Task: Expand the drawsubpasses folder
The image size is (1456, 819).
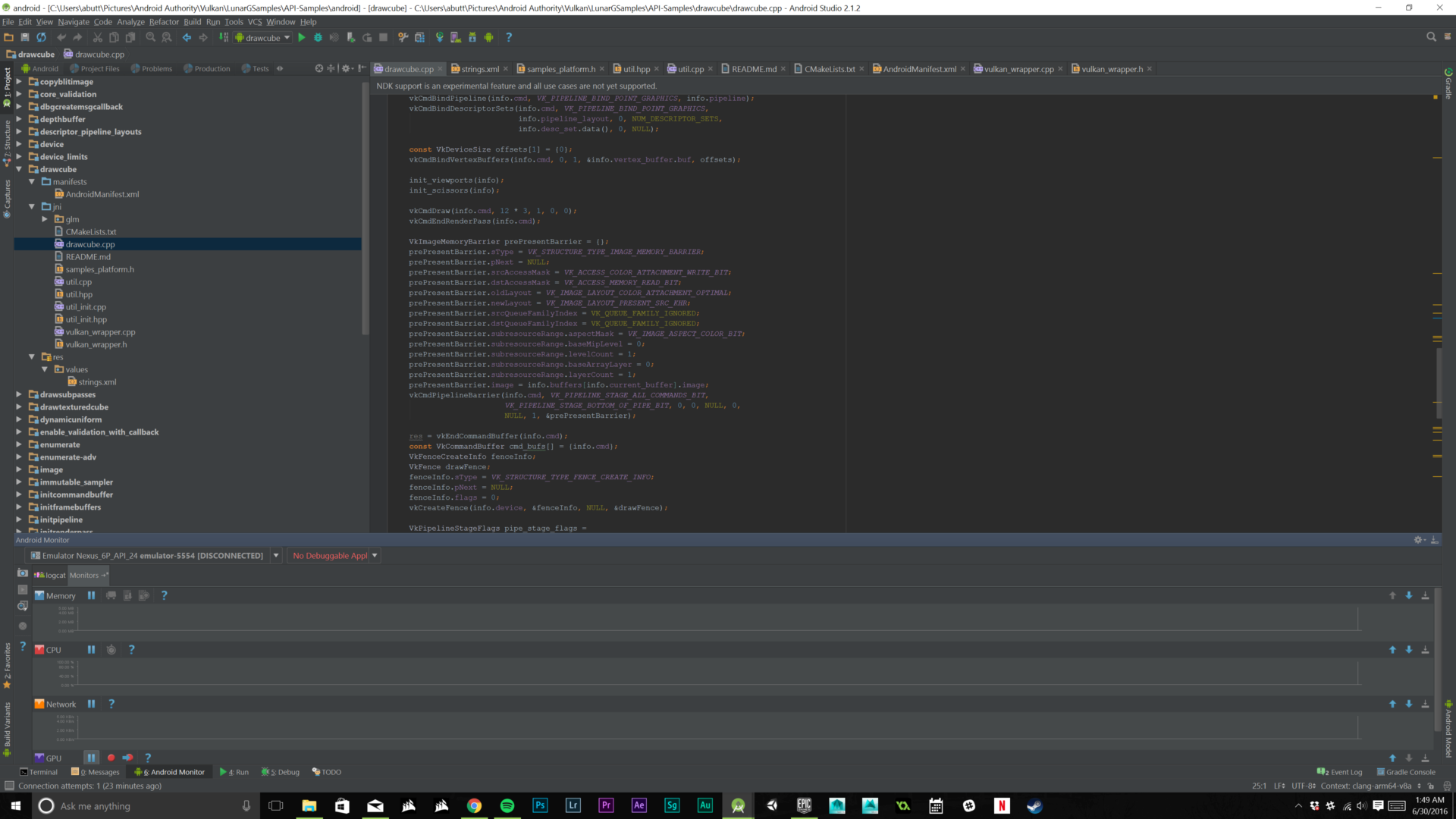Action: click(x=18, y=394)
